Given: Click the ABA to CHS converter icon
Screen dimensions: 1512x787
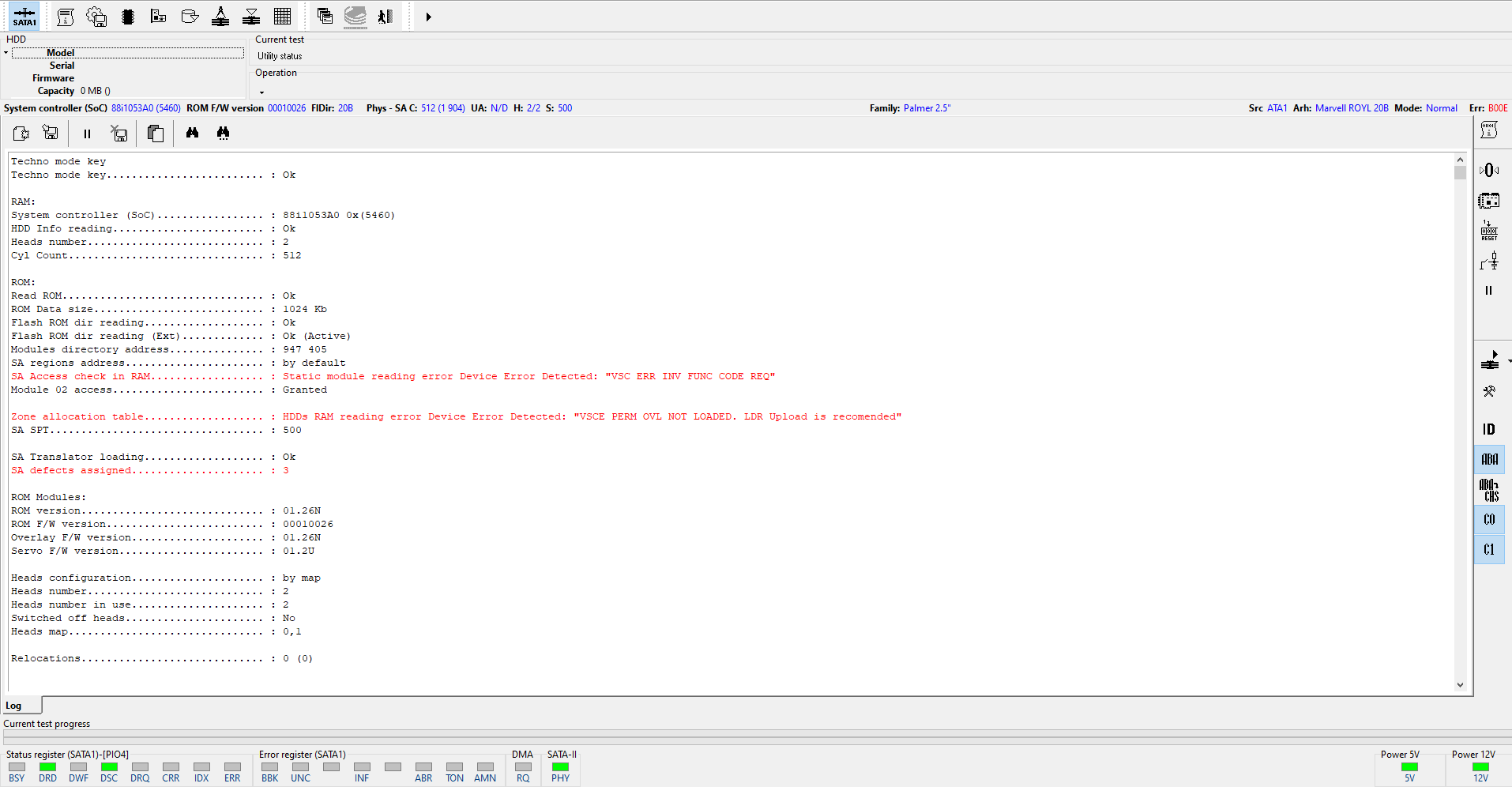Looking at the screenshot, I should coord(1489,490).
